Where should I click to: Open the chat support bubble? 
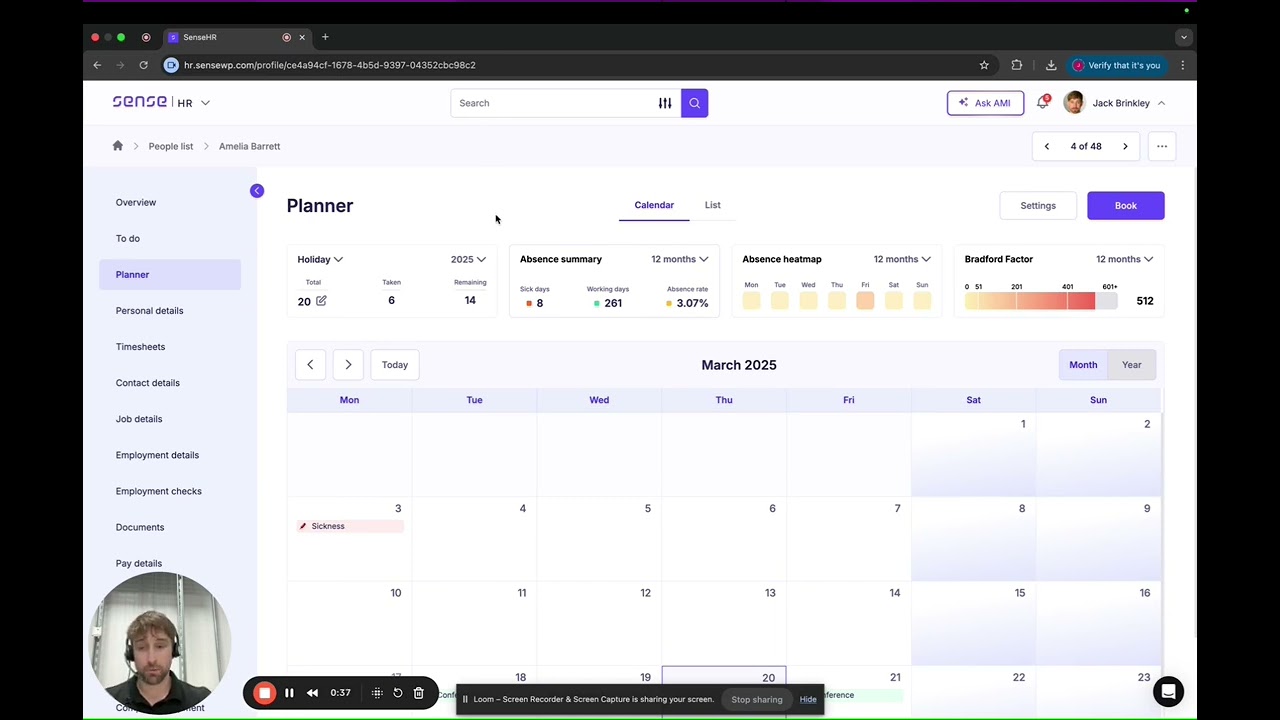(x=1168, y=692)
